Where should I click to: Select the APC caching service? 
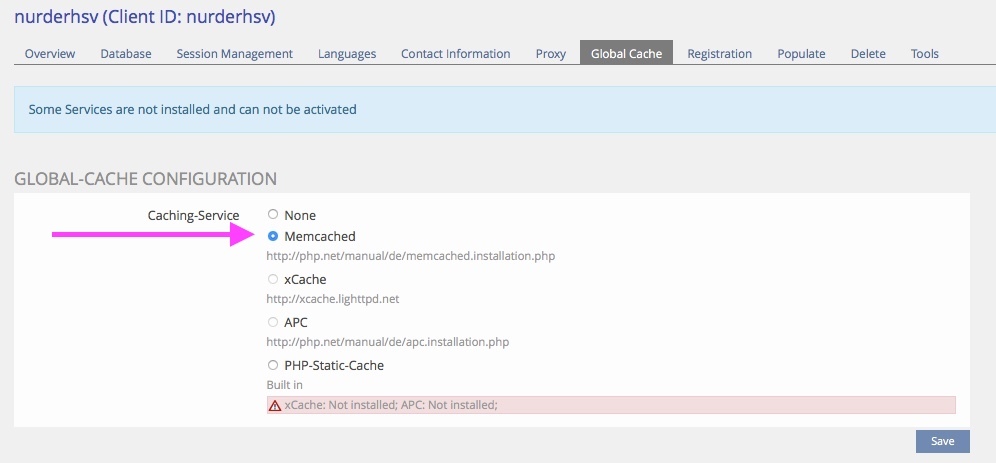(x=273, y=322)
